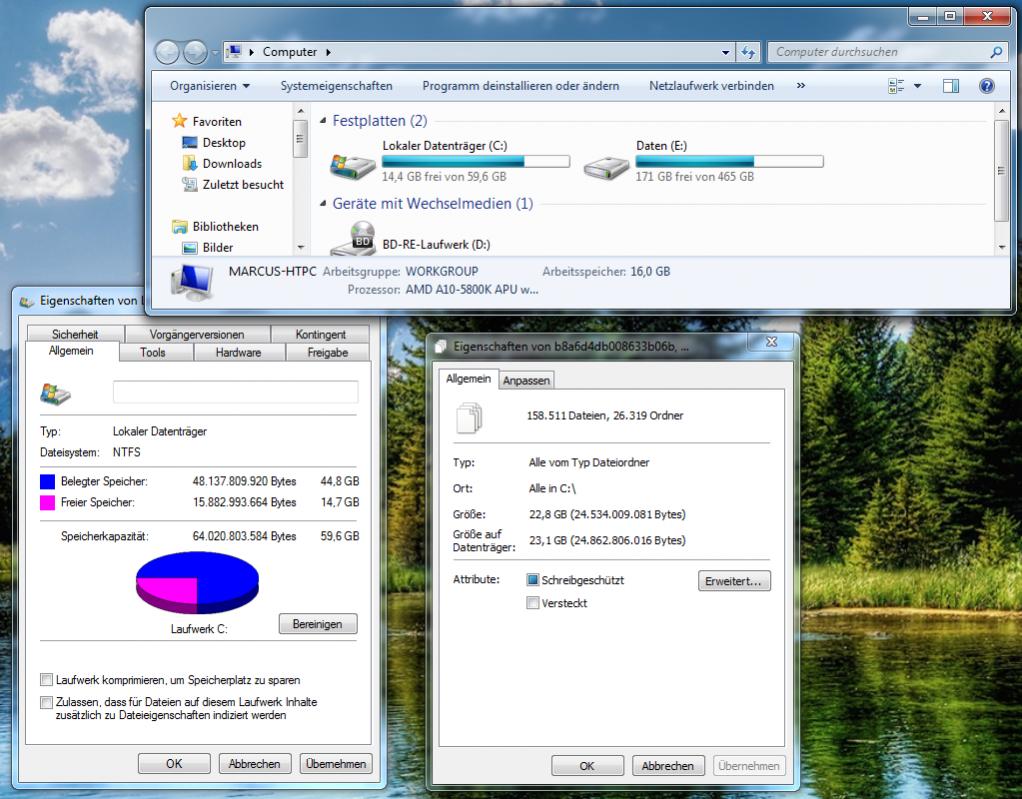The image size is (1022, 799).
Task: Click the MARCUS-HTPC computer icon in details pane
Action: 192,282
